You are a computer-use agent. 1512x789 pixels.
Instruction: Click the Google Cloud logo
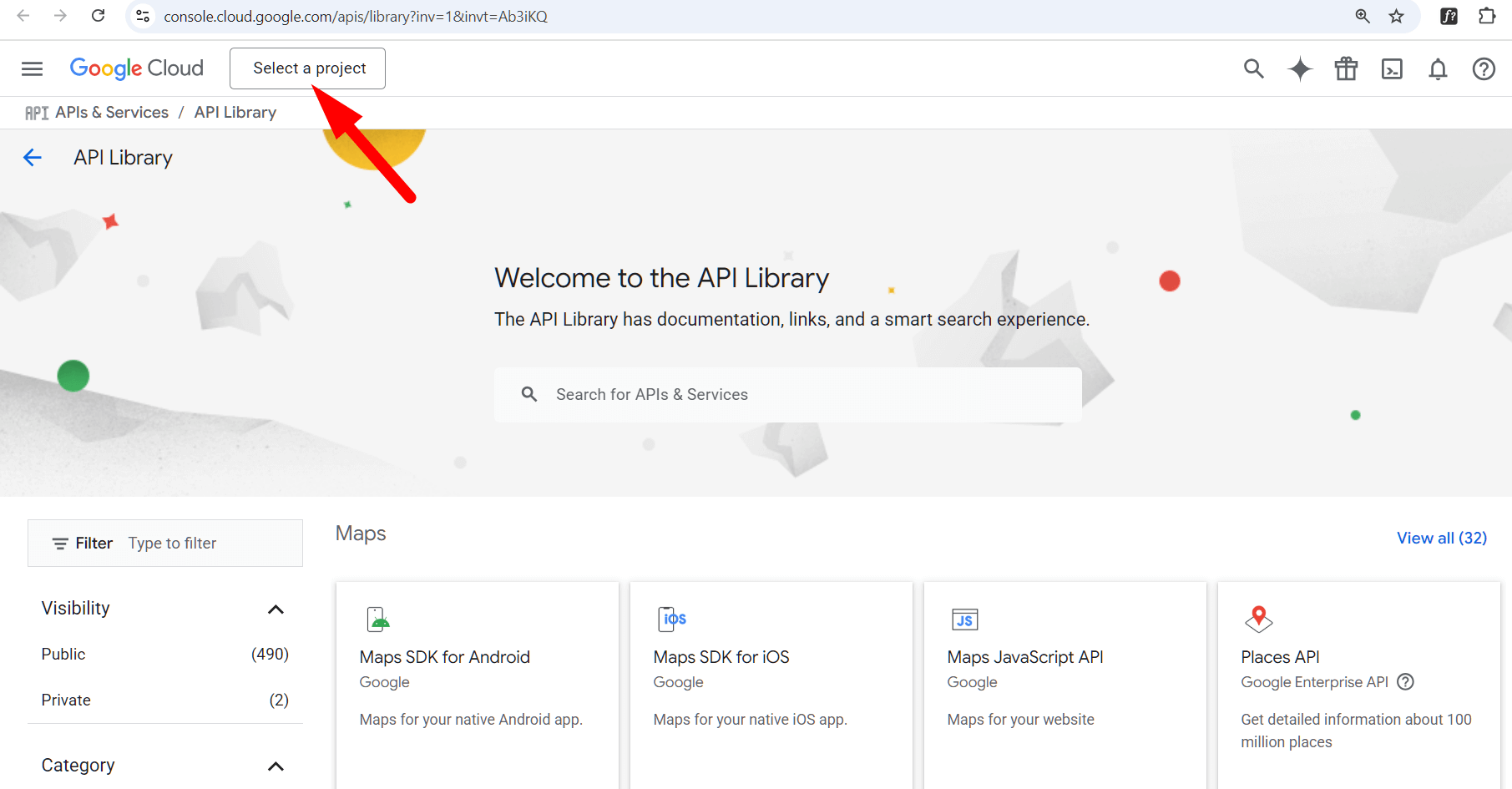point(137,68)
